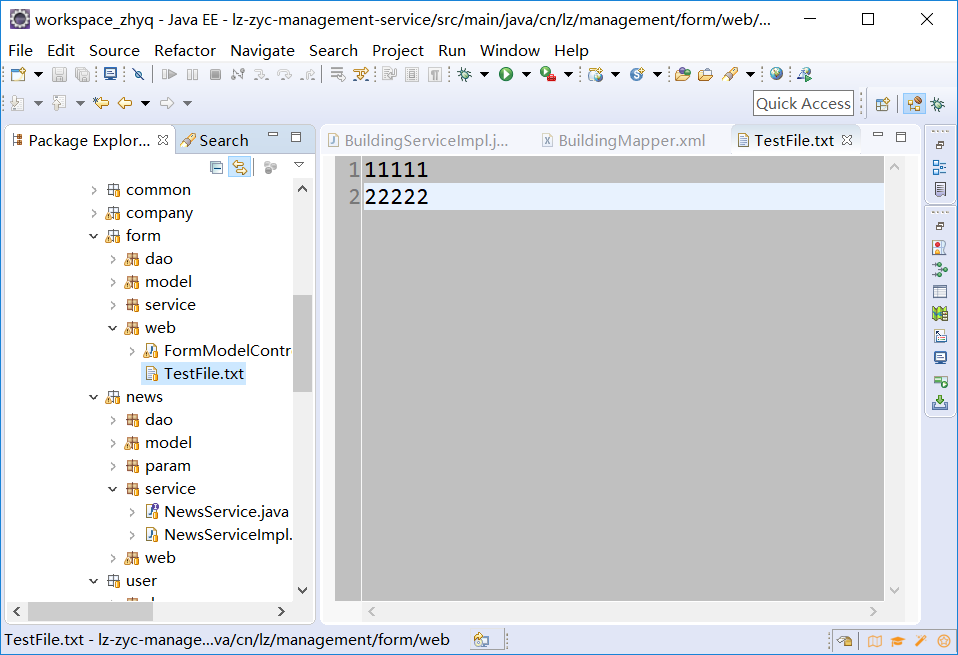
Task: Open the Back history dropdown arrow
Action: tap(145, 103)
